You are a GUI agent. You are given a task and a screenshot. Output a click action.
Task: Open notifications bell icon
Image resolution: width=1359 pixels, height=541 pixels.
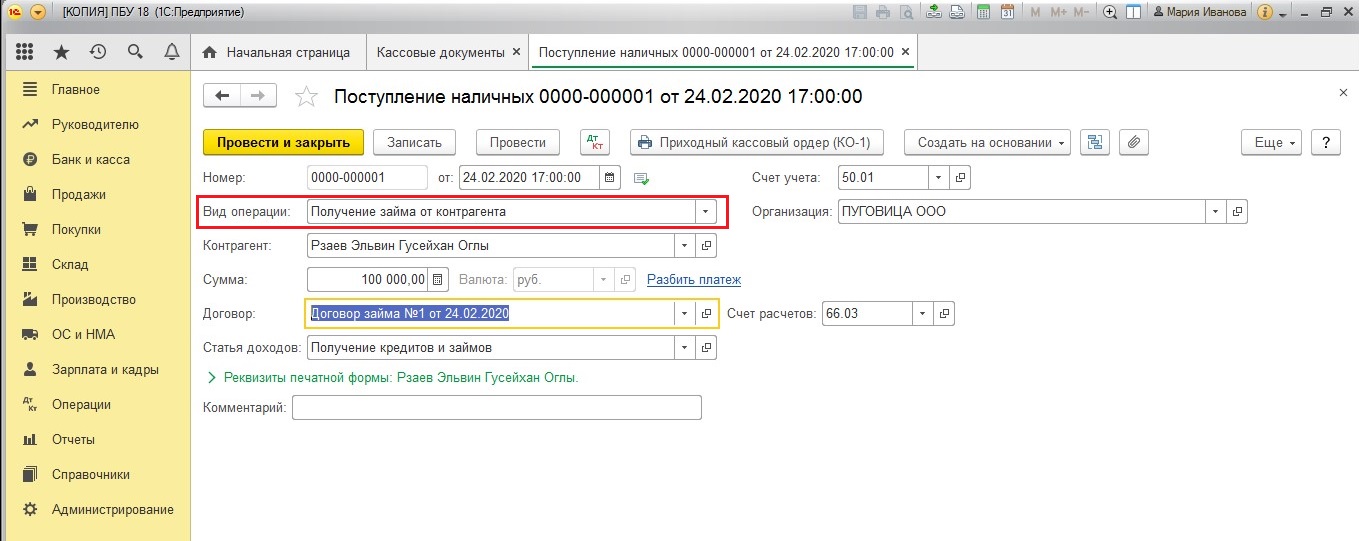171,52
